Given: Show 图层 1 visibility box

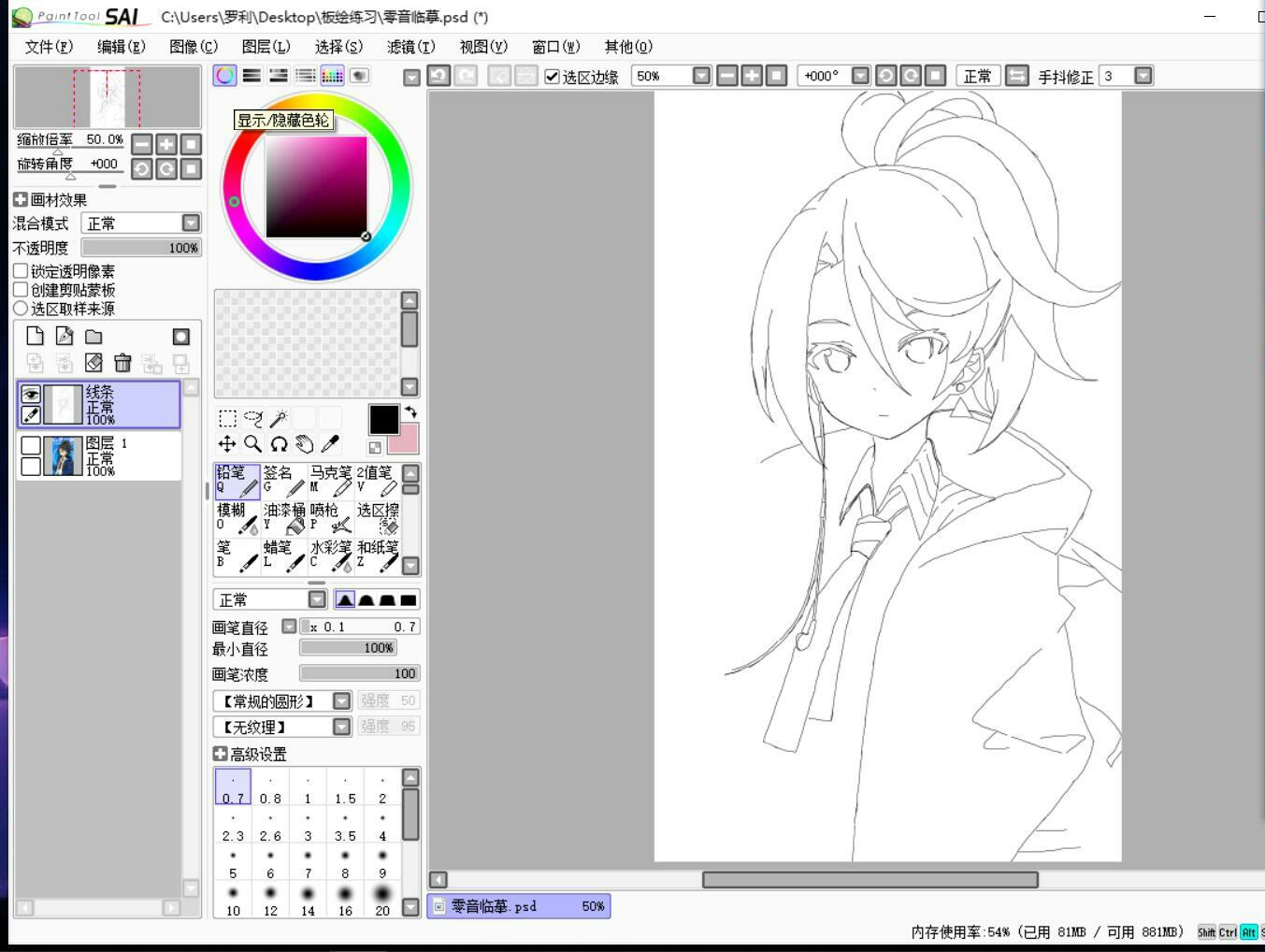Looking at the screenshot, I should click(x=31, y=445).
